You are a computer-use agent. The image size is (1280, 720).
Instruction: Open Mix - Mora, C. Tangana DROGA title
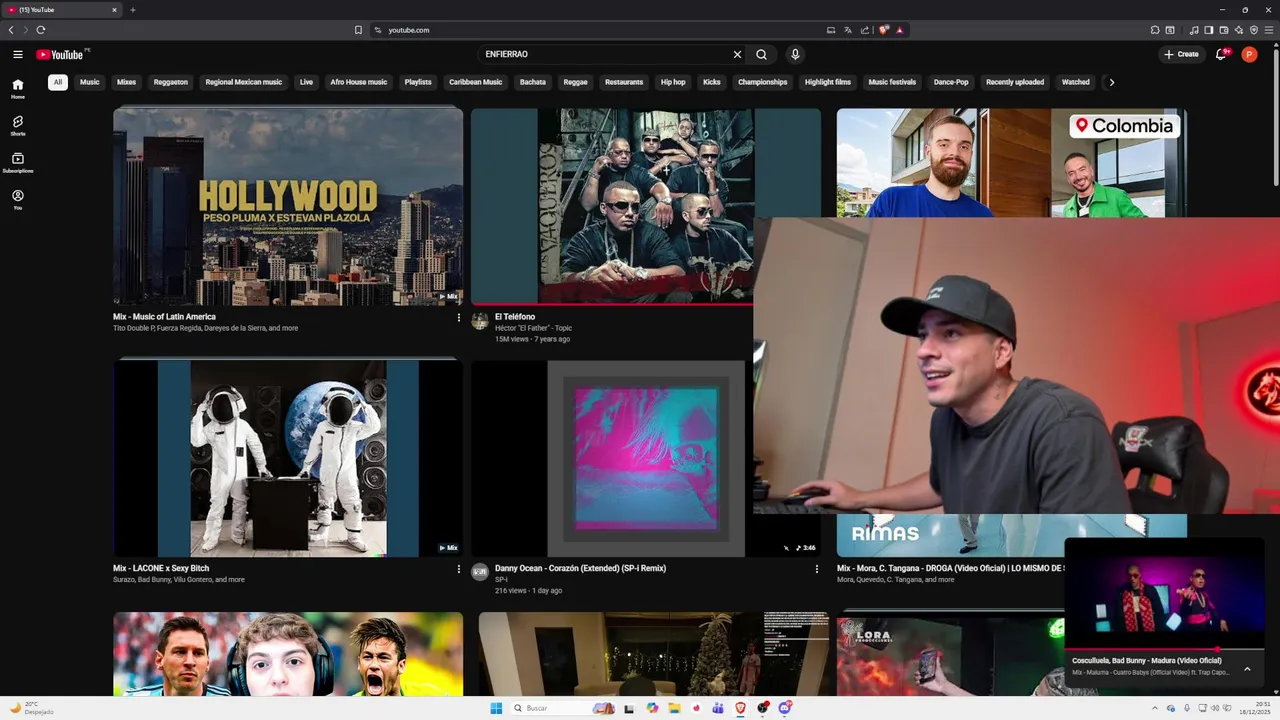(x=950, y=568)
